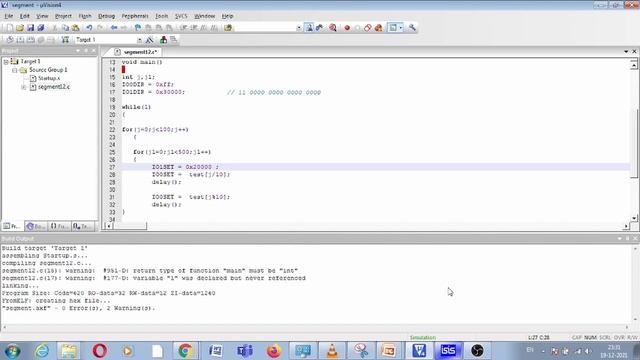Click the Window layout icon on the toolbar
Viewport: 640px width, 360px height.
(393, 28)
